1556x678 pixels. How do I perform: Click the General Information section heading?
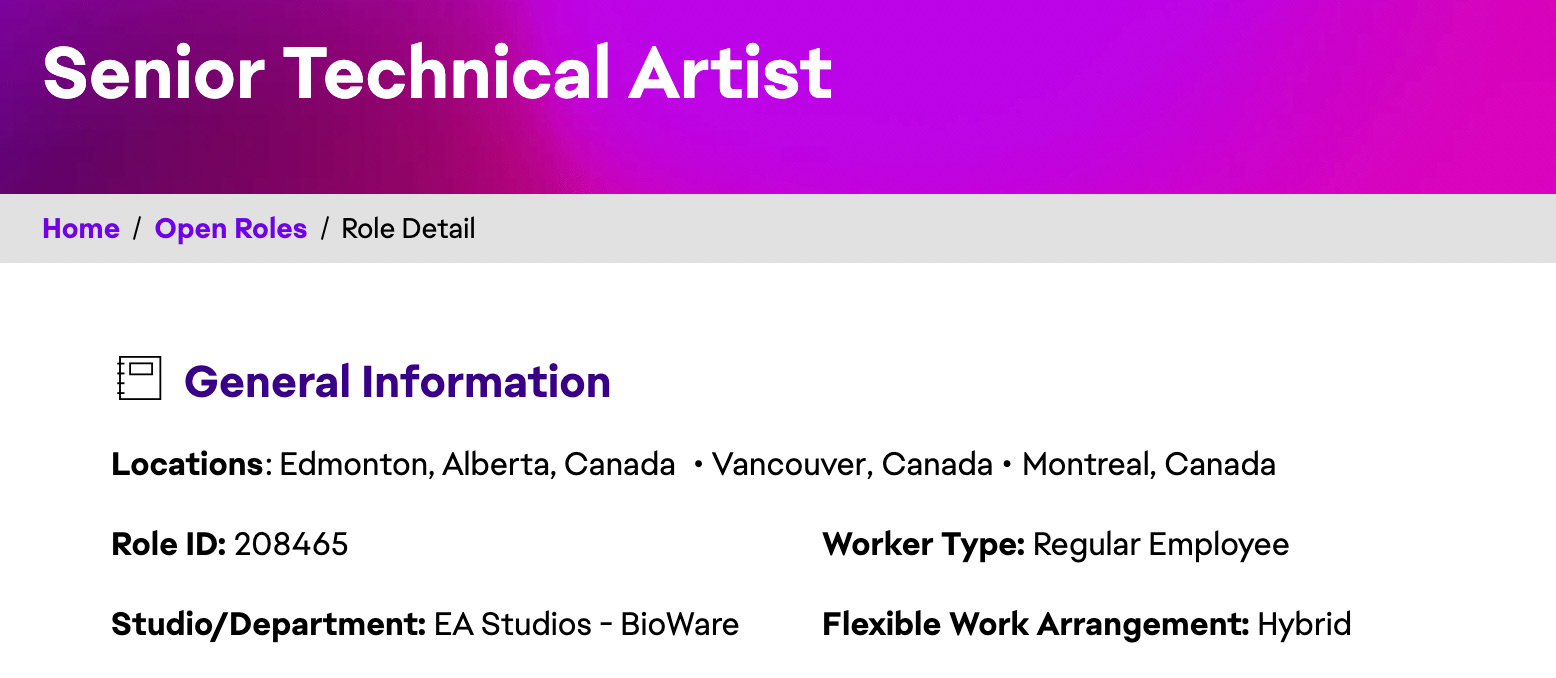point(398,382)
